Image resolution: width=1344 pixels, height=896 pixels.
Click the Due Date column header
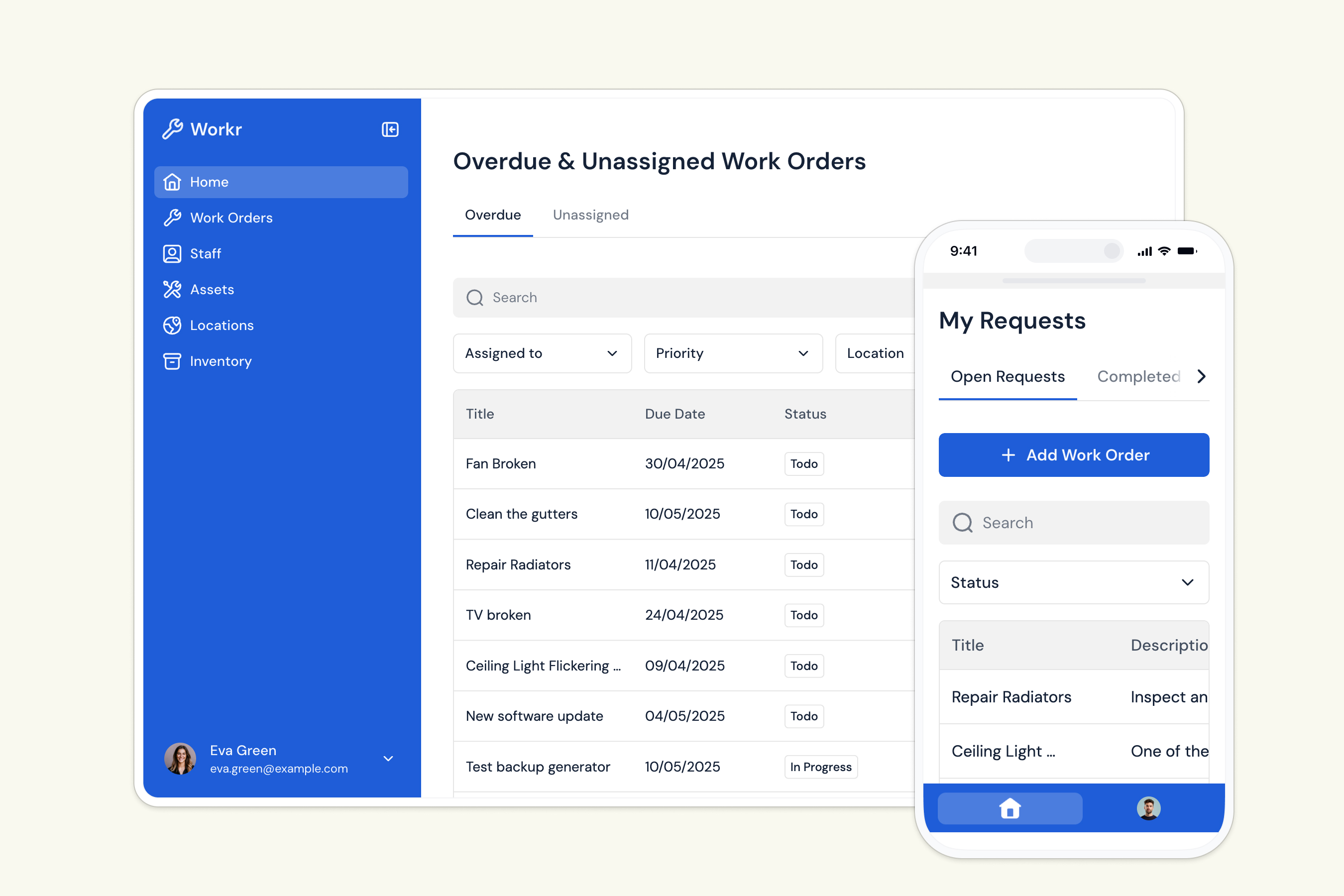click(675, 414)
